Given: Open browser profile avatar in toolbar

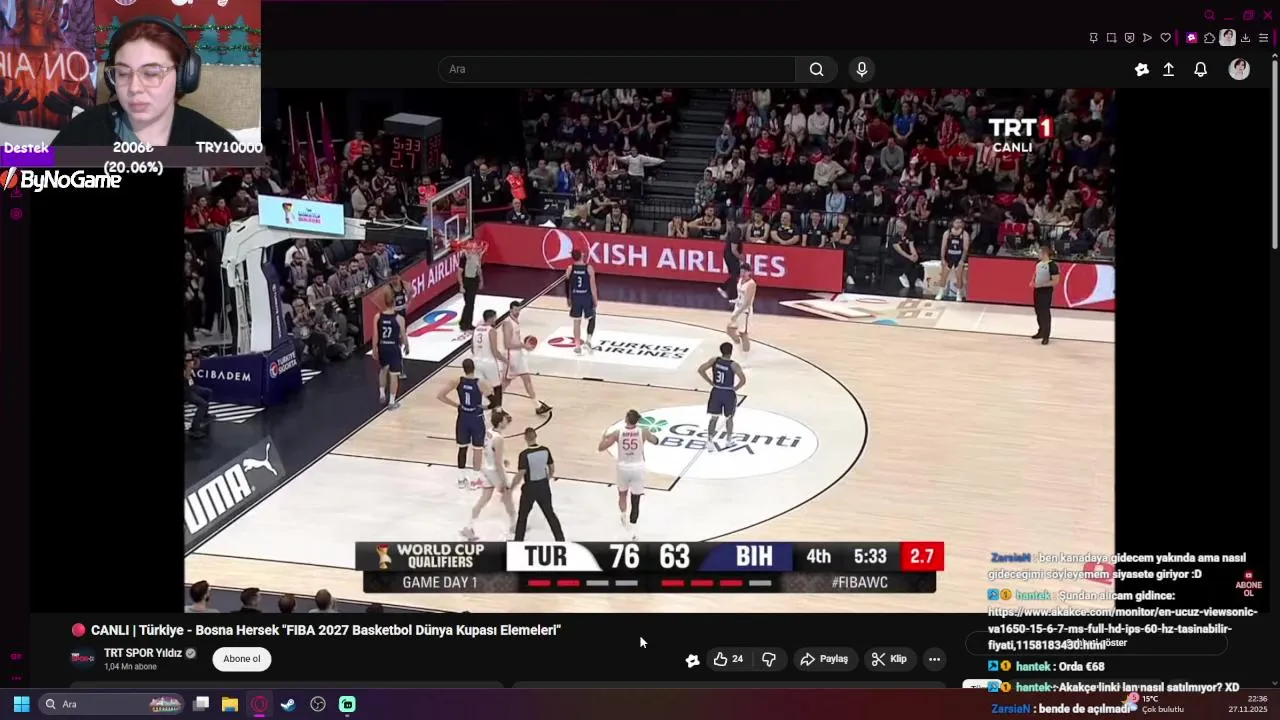Looking at the screenshot, I should [x=1227, y=38].
